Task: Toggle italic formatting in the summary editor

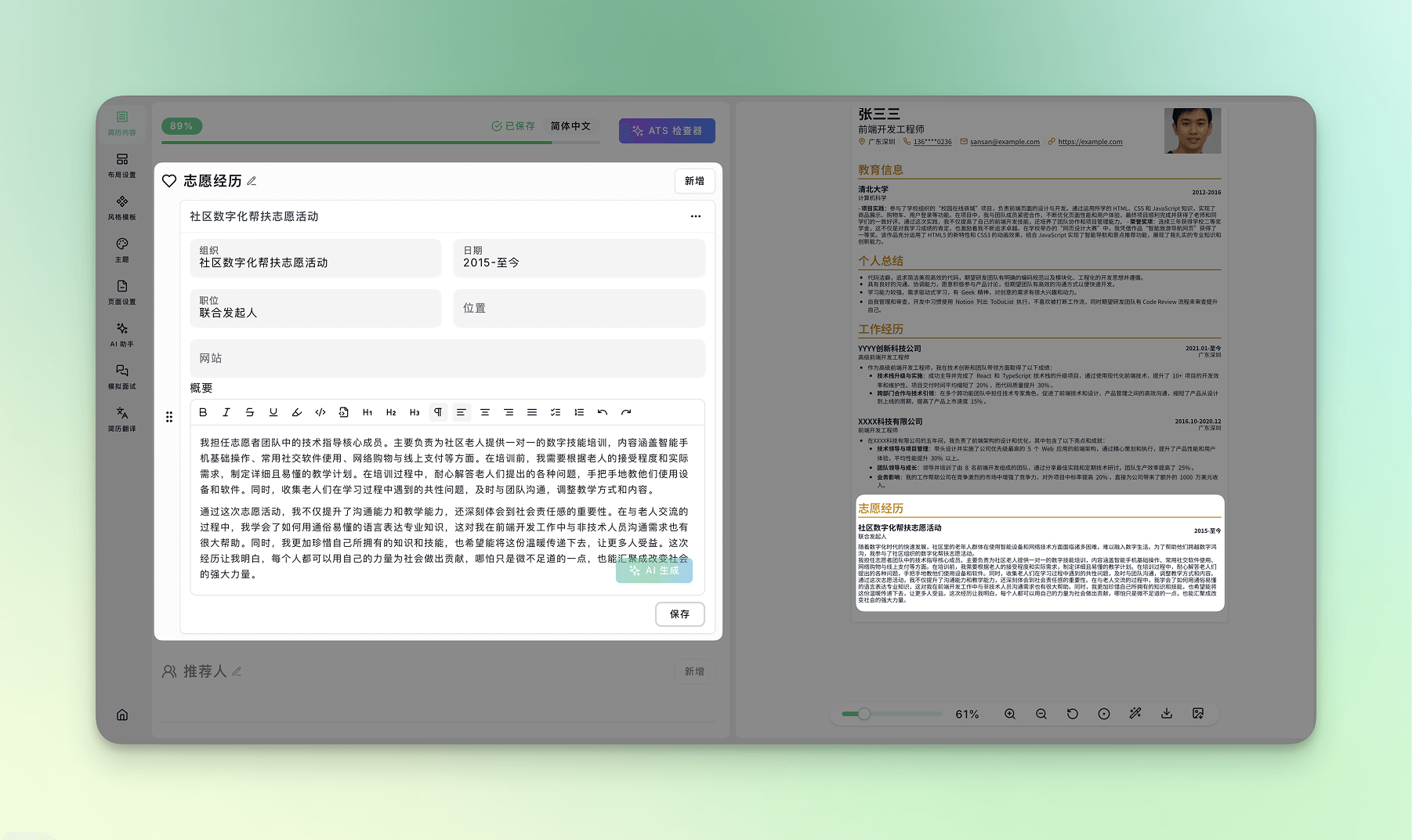Action: 226,412
